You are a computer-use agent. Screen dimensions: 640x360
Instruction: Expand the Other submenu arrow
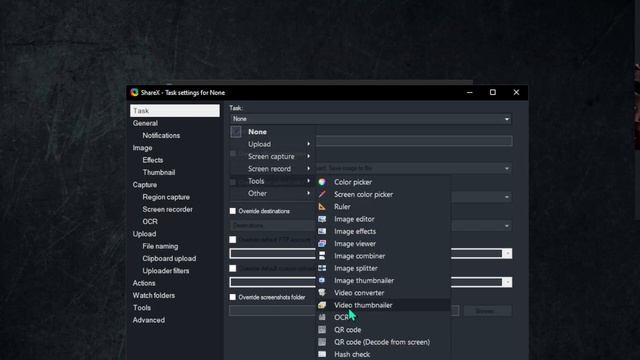[x=309, y=193]
